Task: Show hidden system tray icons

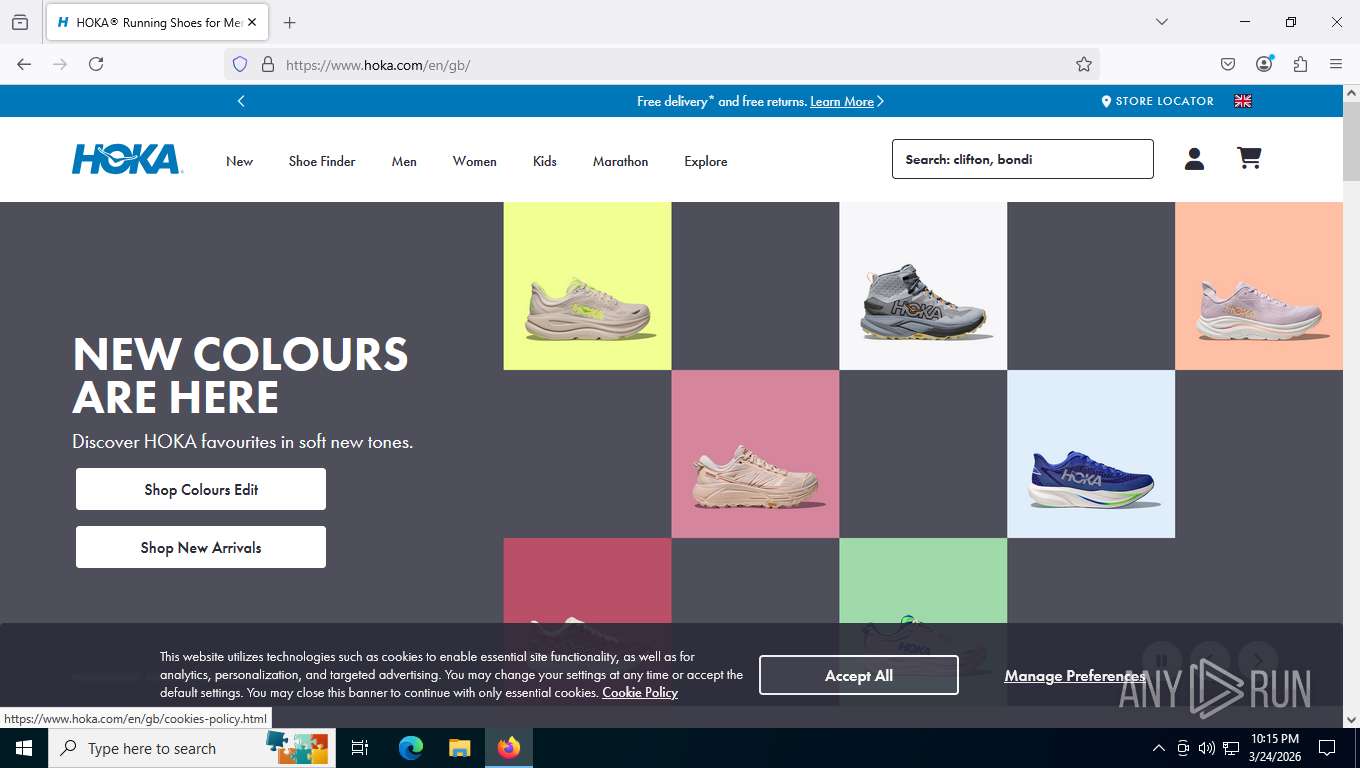Action: [1159, 748]
